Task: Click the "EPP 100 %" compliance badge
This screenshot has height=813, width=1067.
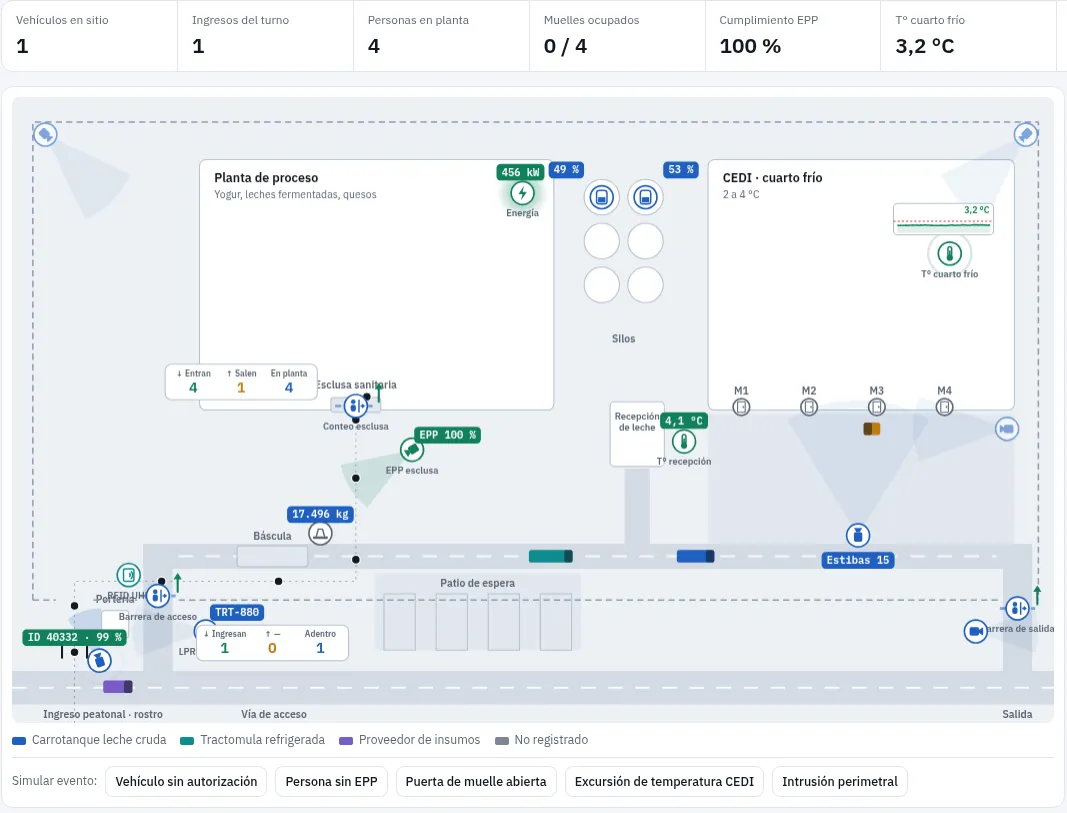Action: [x=447, y=435]
